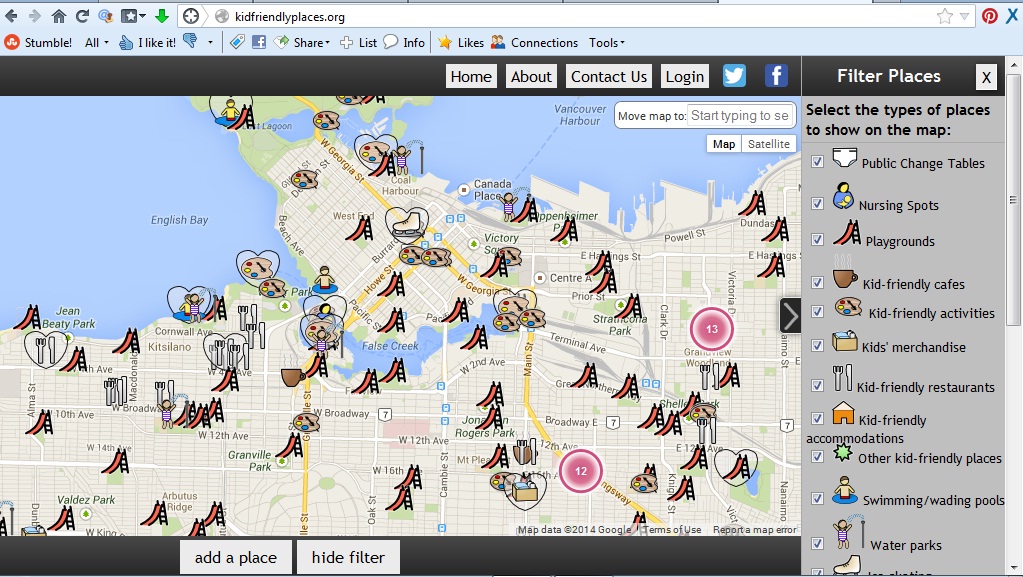Go to the Home page
Image resolution: width=1023 pixels, height=577 pixels.
tap(471, 76)
